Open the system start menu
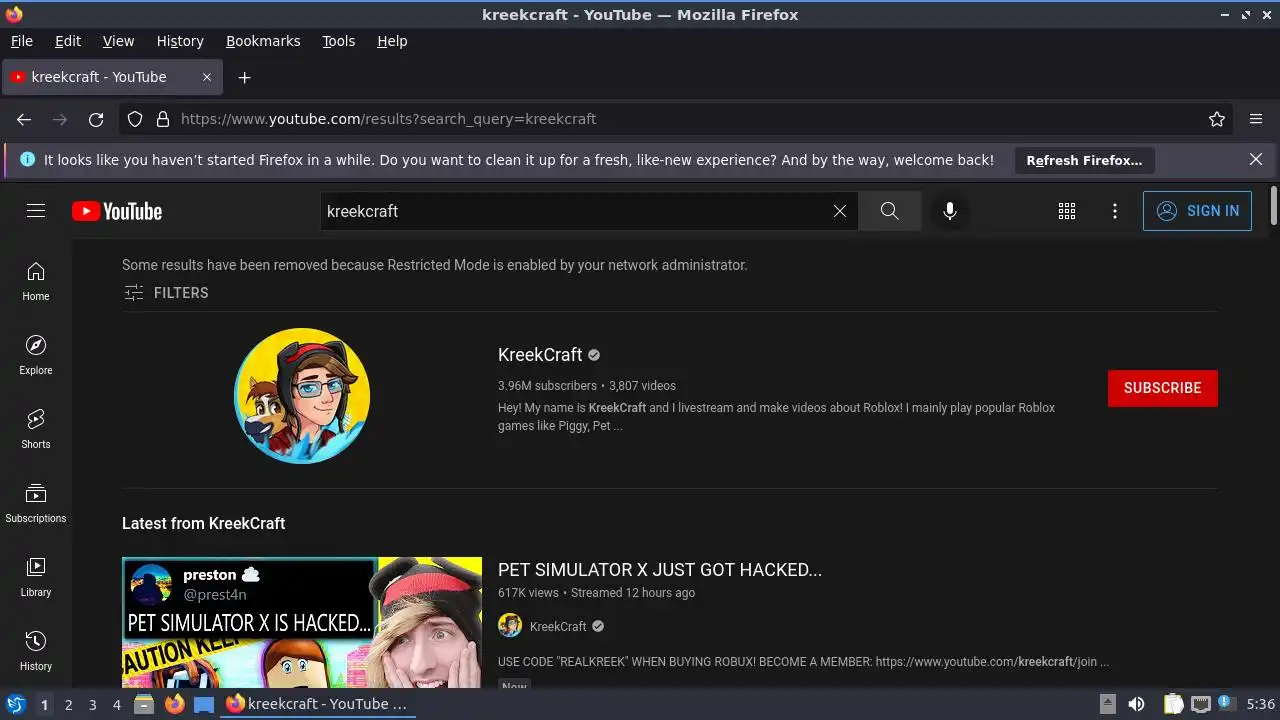The image size is (1280, 720). (15, 704)
